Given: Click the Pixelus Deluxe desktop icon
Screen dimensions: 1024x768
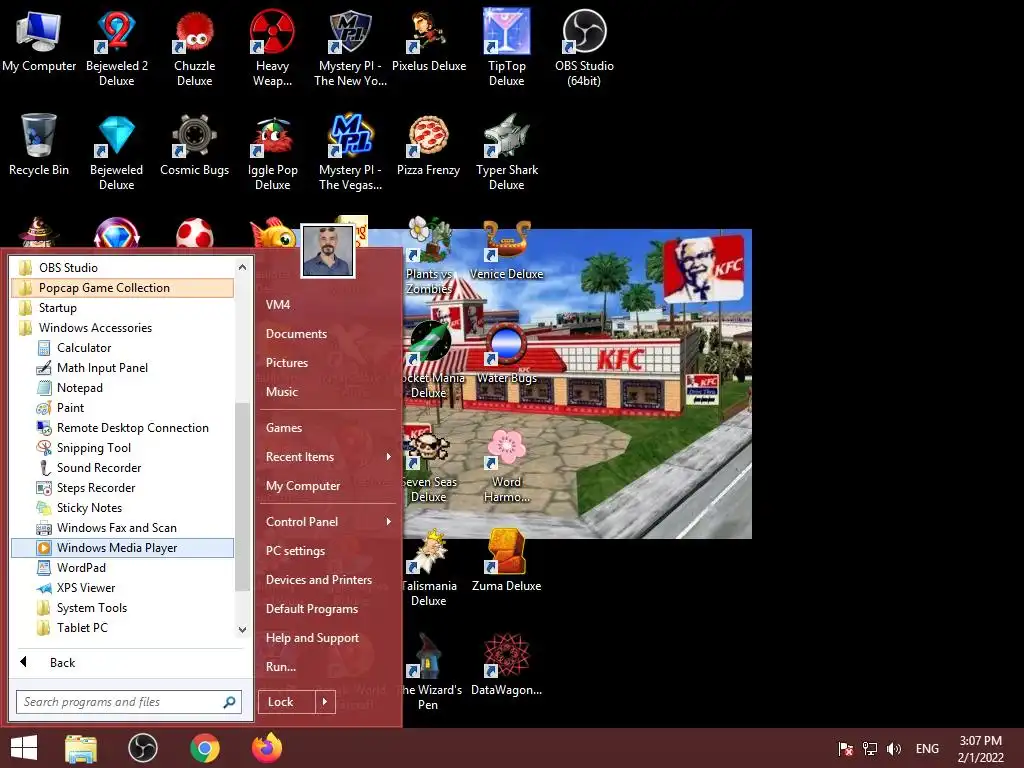Looking at the screenshot, I should (x=428, y=40).
